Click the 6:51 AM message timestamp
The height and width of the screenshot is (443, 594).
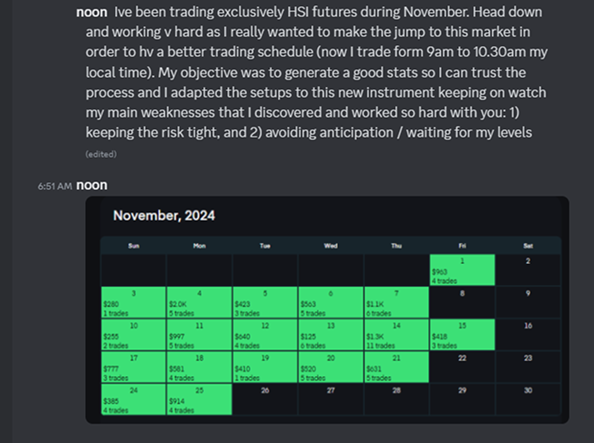tap(55, 186)
